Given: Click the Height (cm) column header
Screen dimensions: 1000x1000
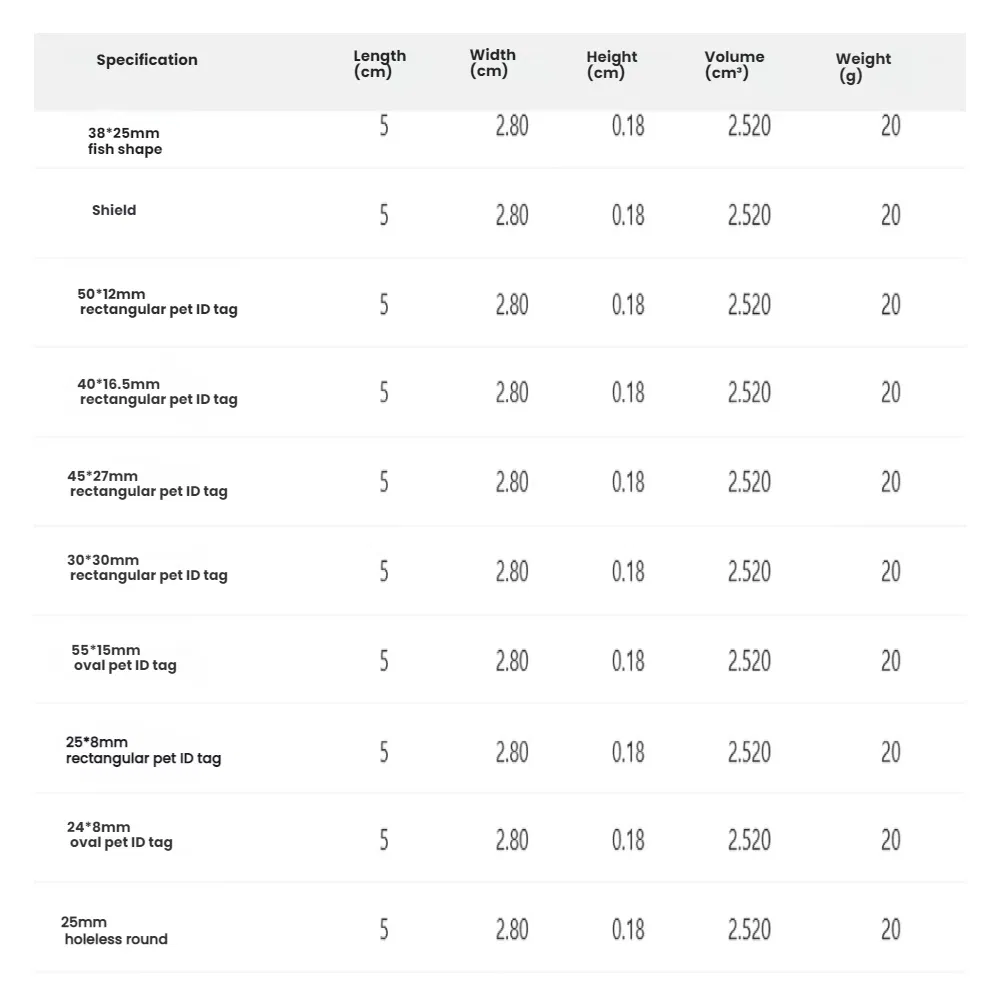Looking at the screenshot, I should coord(611,65).
